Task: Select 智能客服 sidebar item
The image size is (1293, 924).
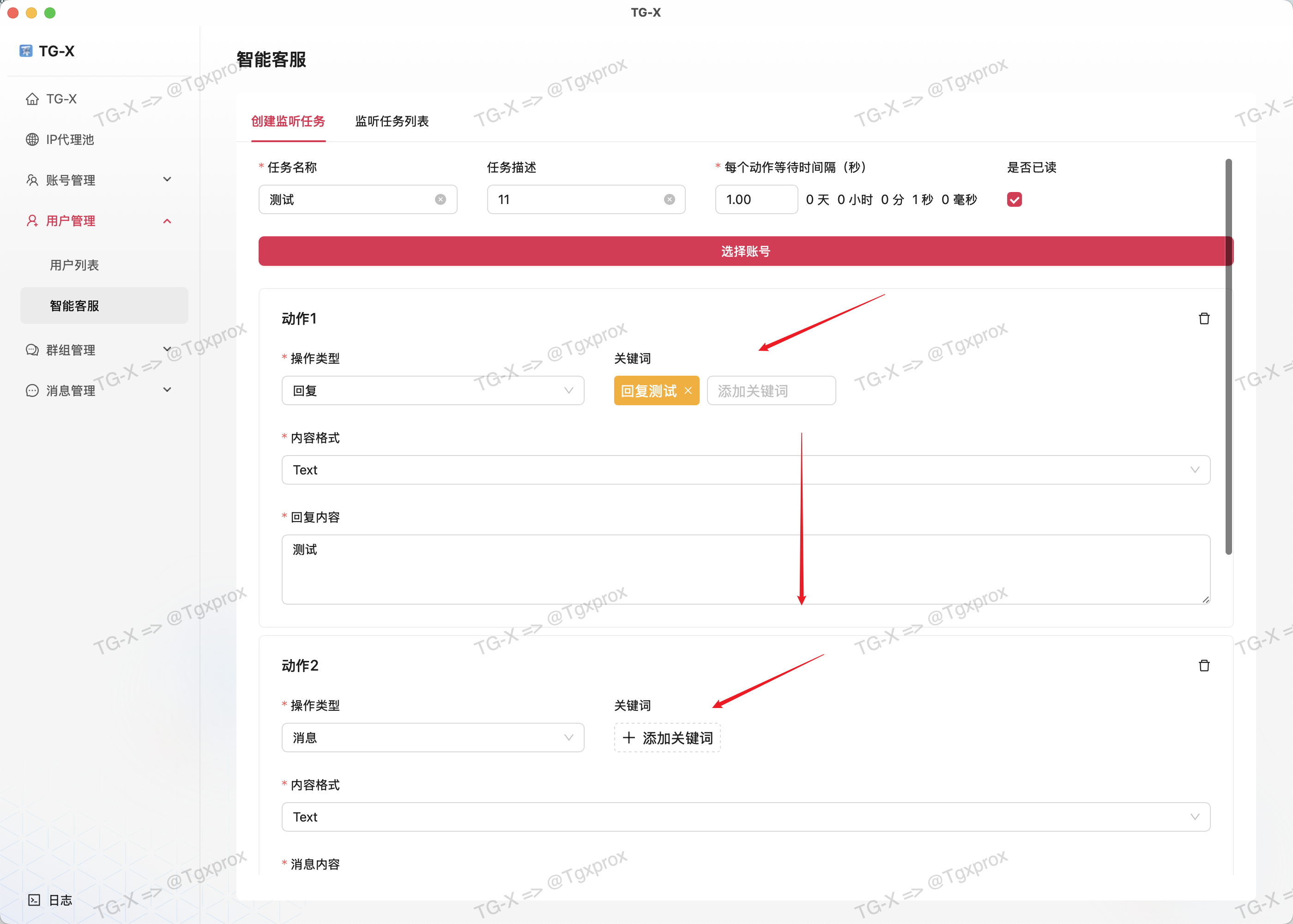Action: tap(104, 306)
